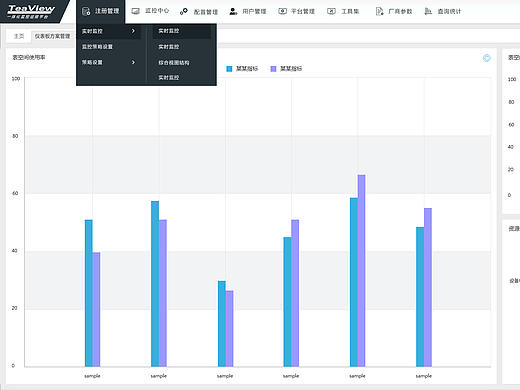Image resolution: width=520 pixels, height=390 pixels.
Task: Click the tallest purple bar in the chart
Action: (x=361, y=271)
